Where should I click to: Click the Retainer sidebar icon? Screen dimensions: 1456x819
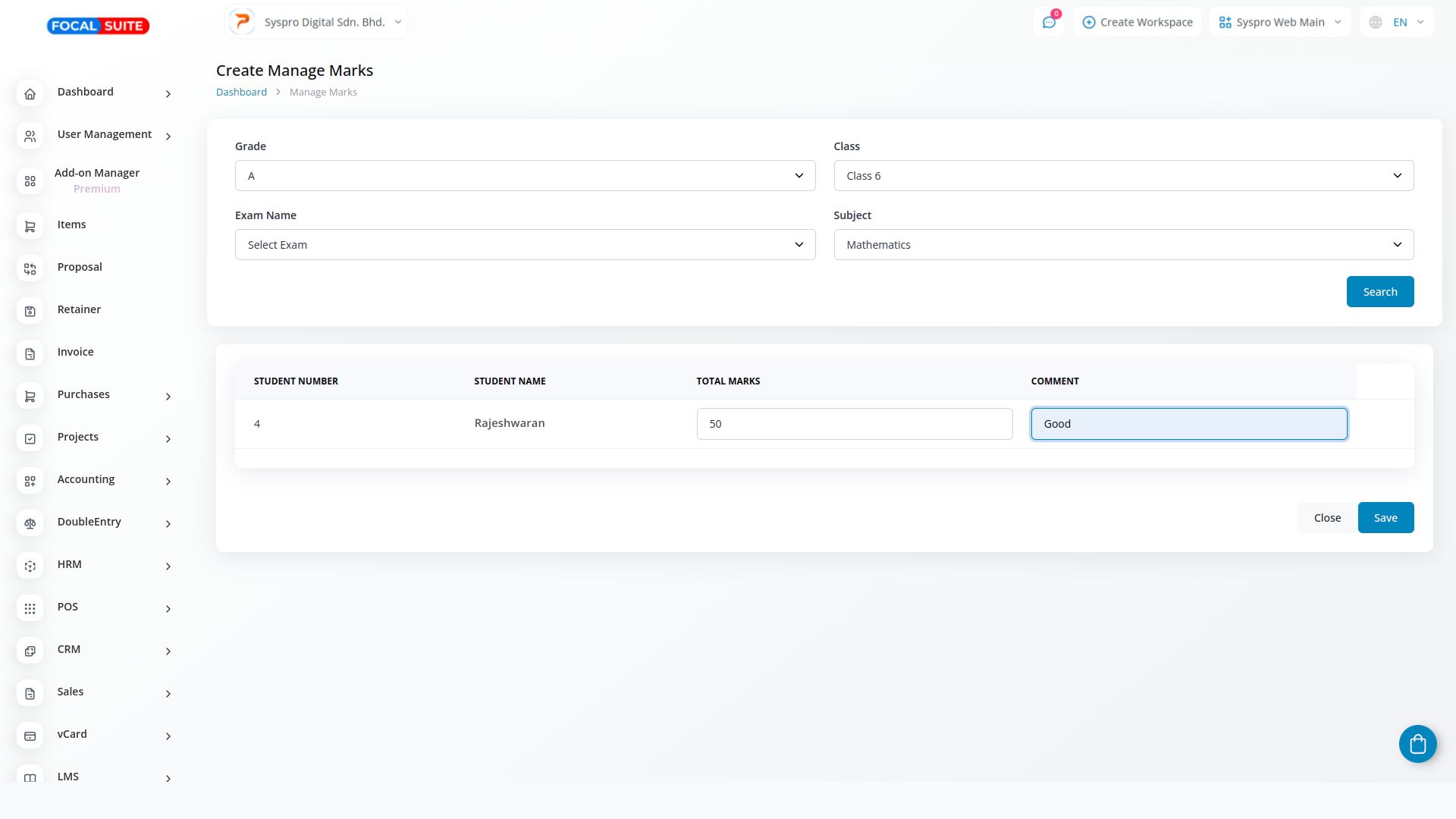(30, 312)
